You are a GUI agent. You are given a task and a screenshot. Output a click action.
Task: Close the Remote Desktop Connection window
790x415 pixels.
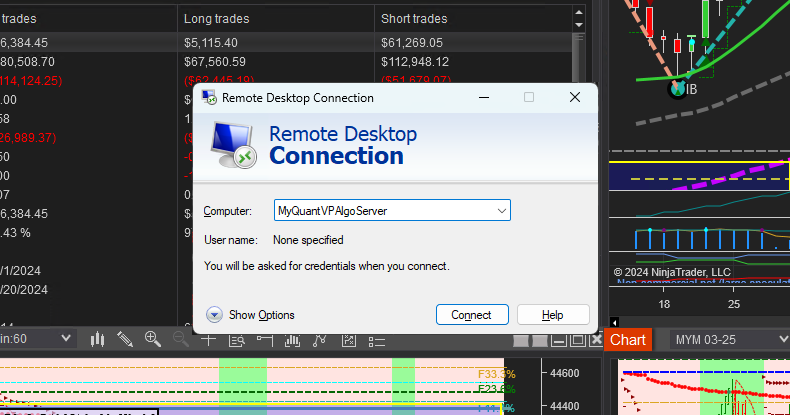[x=575, y=97]
